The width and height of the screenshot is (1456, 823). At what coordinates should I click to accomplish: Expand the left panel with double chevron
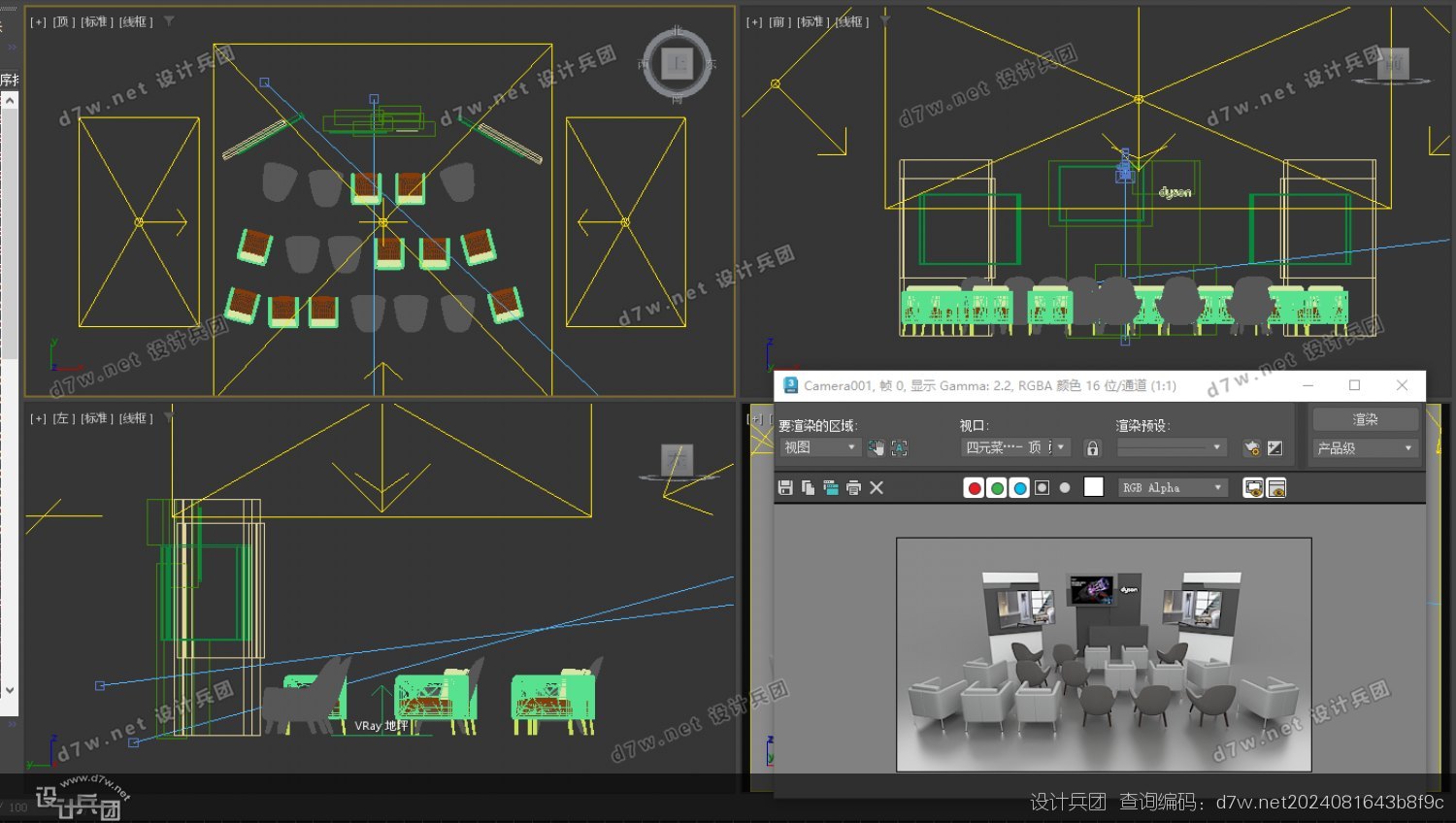pyautogui.click(x=13, y=47)
